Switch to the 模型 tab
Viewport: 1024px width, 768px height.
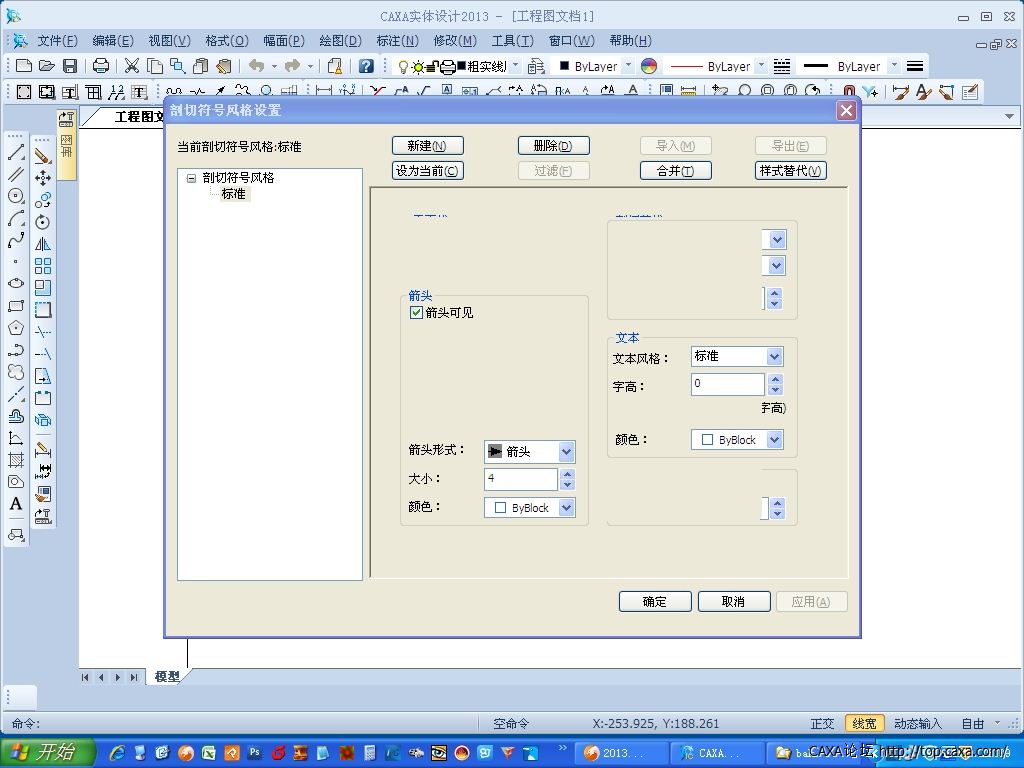pyautogui.click(x=167, y=677)
